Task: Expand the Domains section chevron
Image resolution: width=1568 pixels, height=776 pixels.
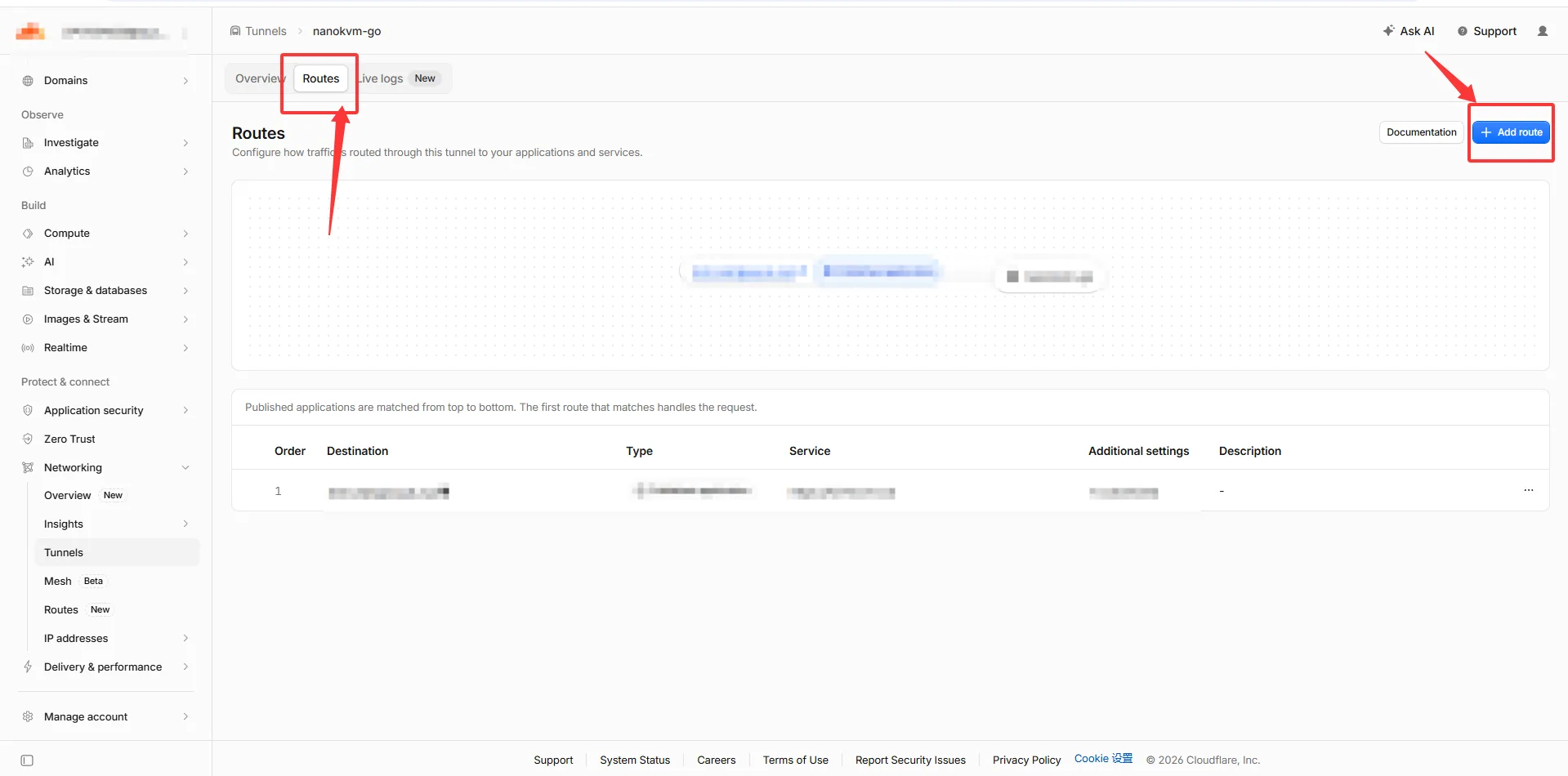Action: (x=185, y=81)
